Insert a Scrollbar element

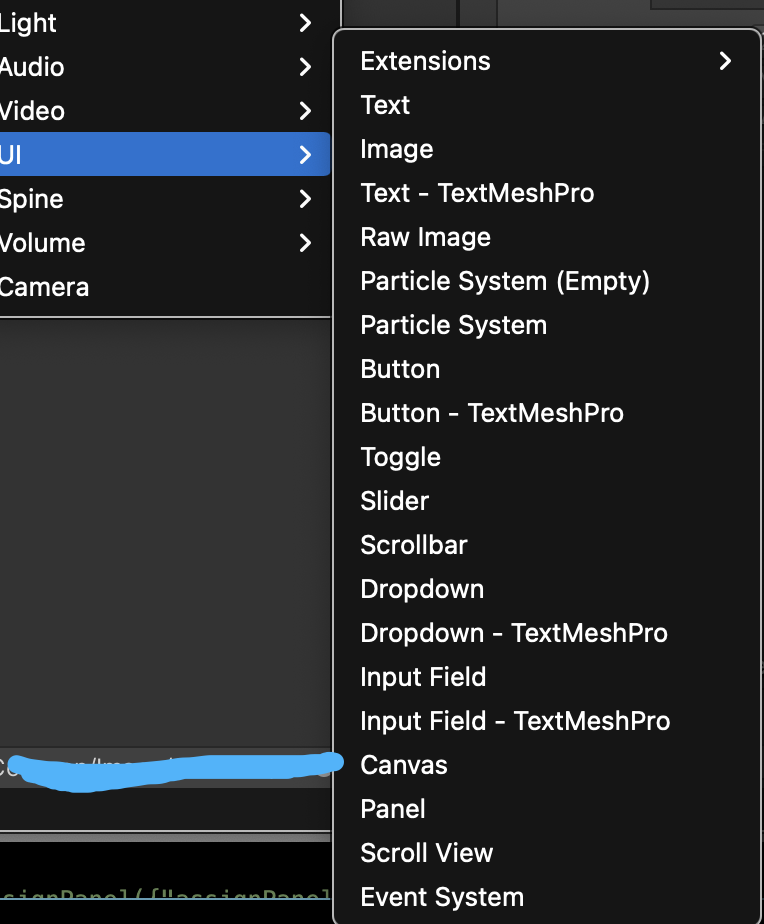click(414, 545)
